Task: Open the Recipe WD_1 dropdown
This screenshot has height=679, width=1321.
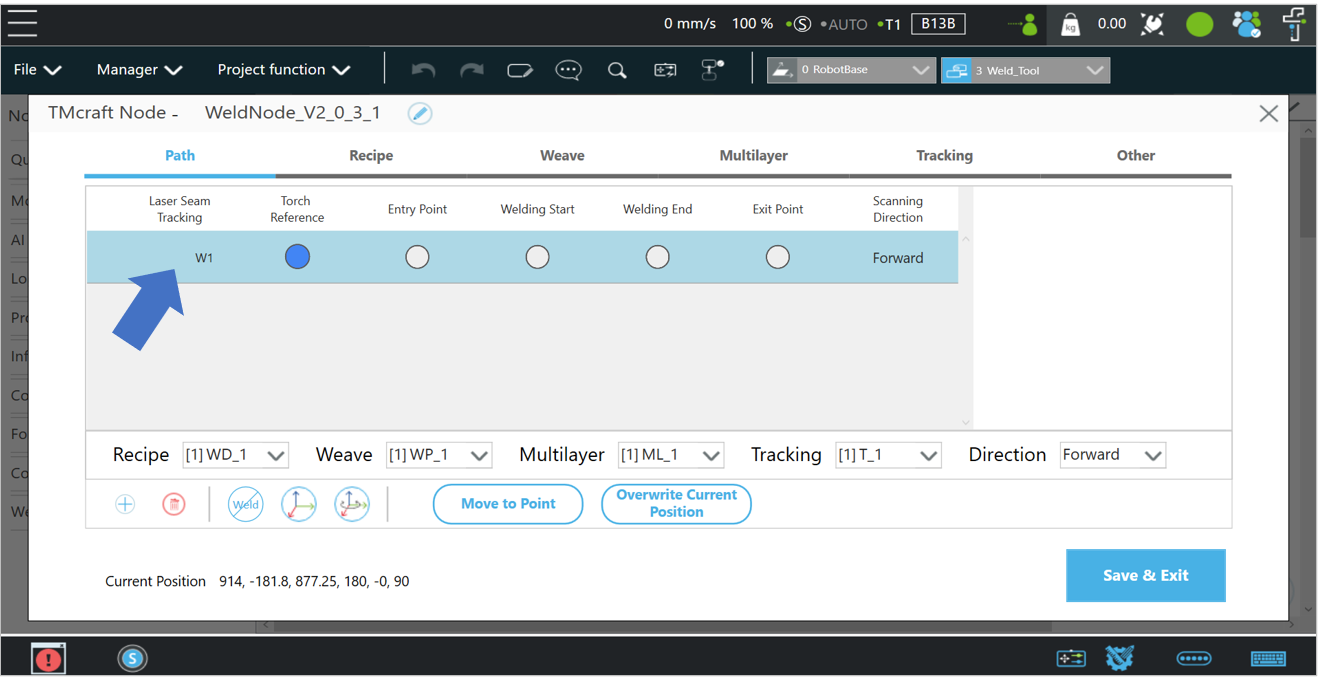Action: click(235, 455)
